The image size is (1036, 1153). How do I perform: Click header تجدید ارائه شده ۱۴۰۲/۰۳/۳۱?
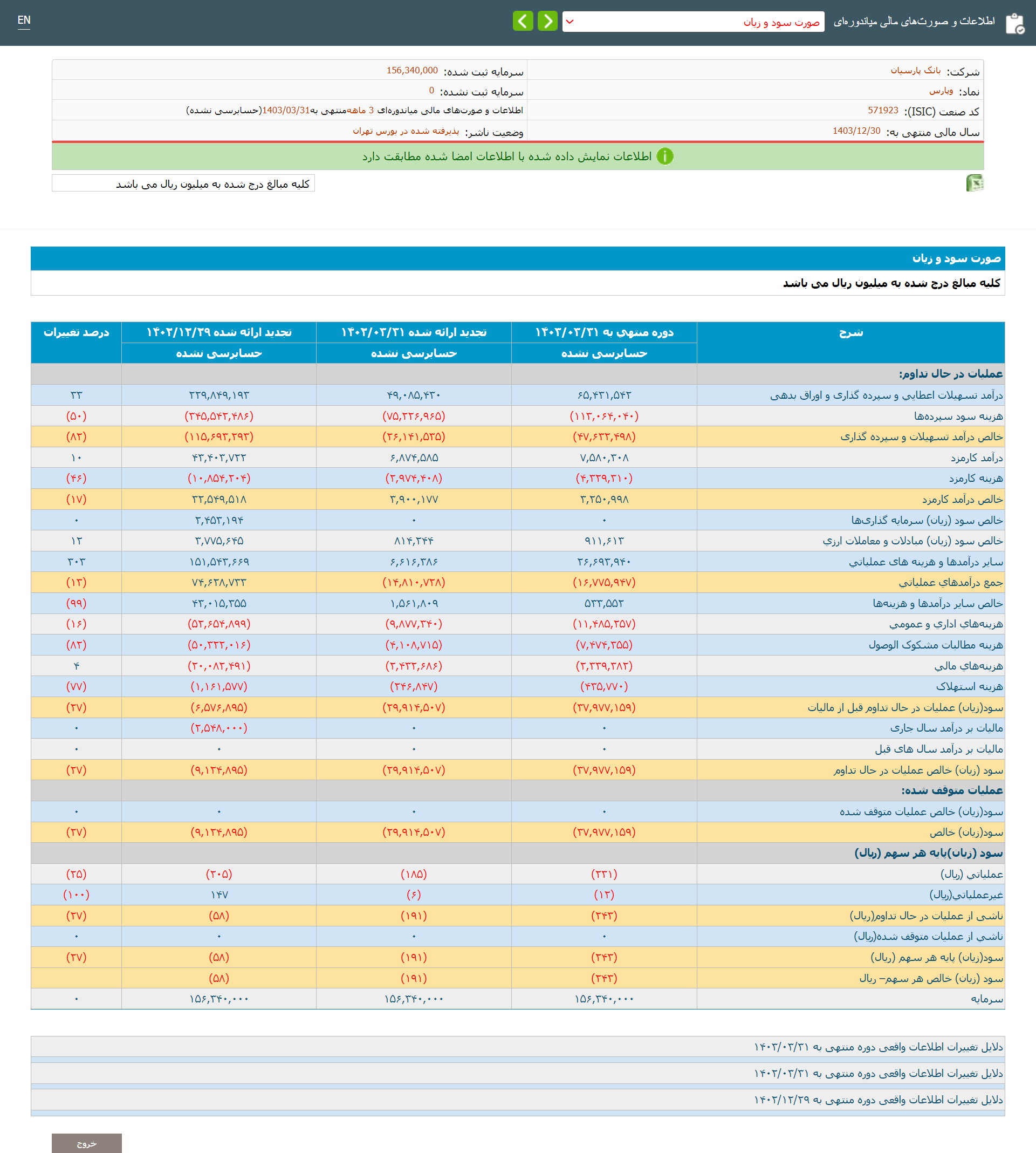pyautogui.click(x=414, y=332)
